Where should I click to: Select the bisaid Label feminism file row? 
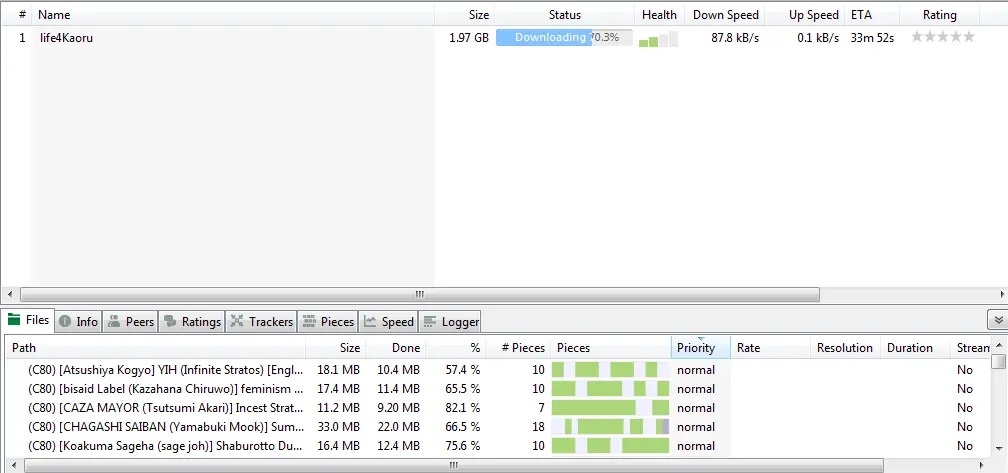(498, 389)
